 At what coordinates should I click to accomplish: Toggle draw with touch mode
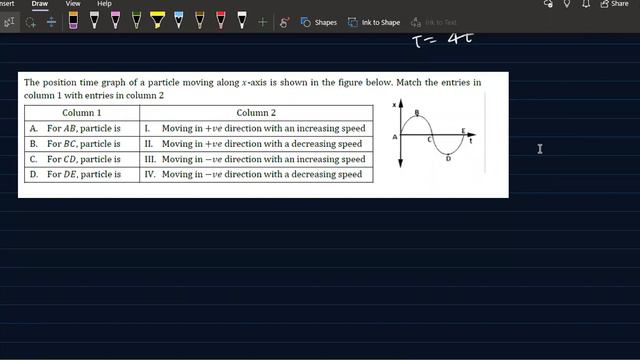[284, 22]
